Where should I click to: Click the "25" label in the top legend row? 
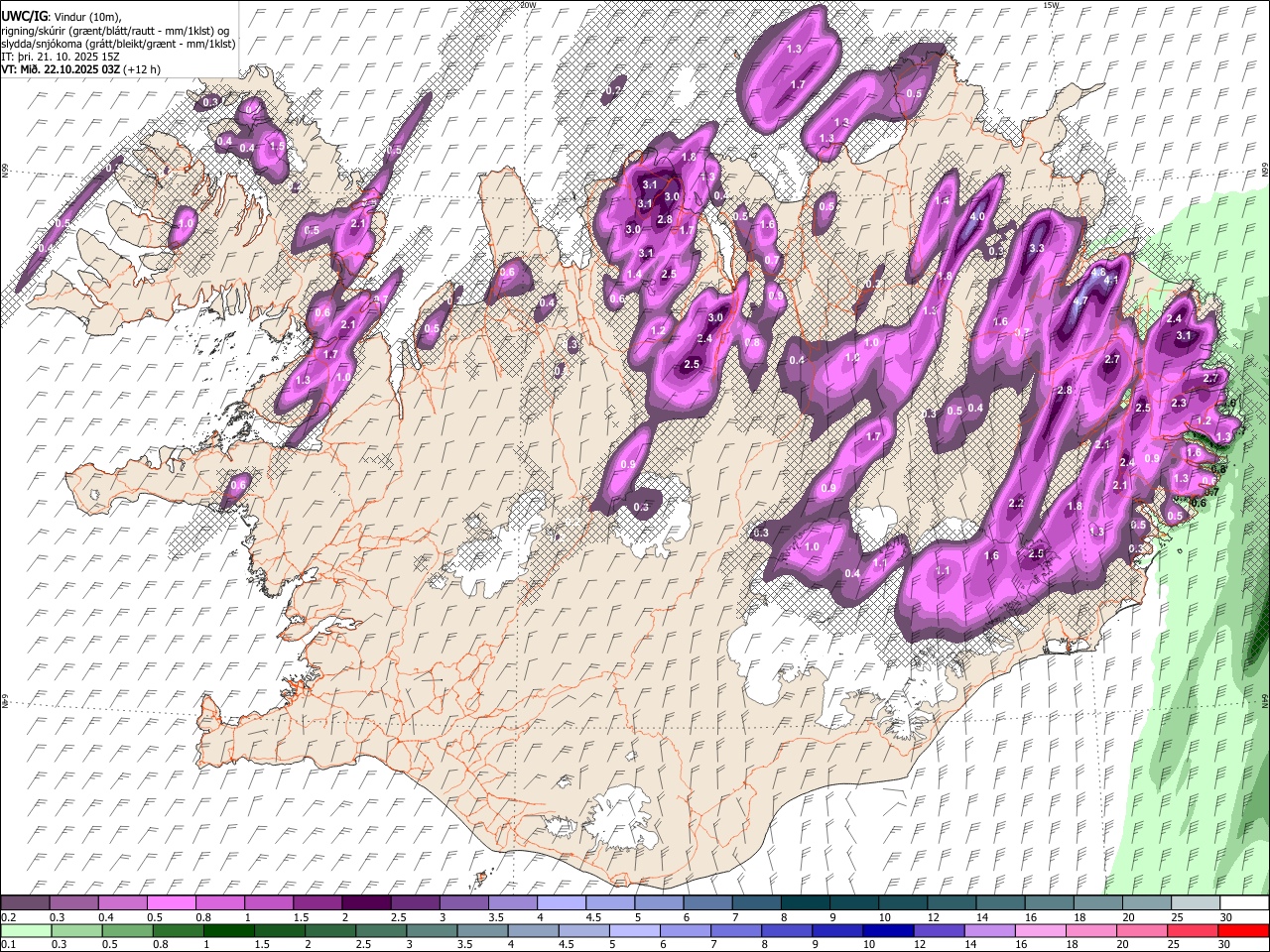click(x=1177, y=917)
